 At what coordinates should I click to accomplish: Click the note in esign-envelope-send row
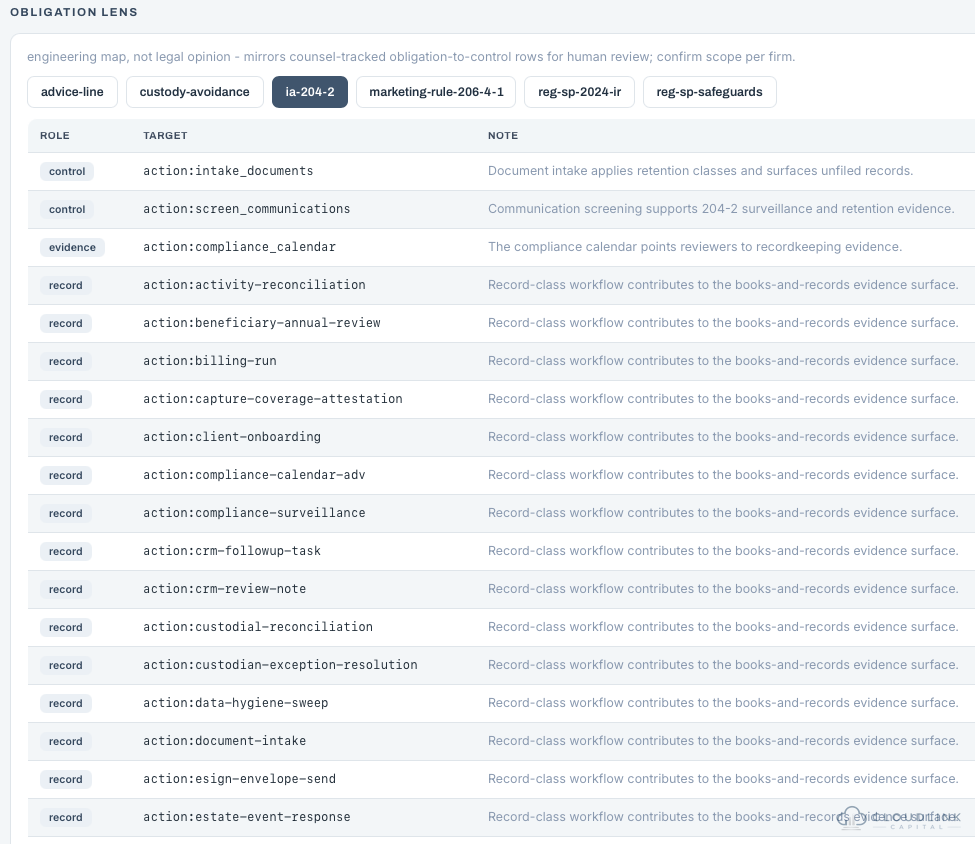click(723, 779)
